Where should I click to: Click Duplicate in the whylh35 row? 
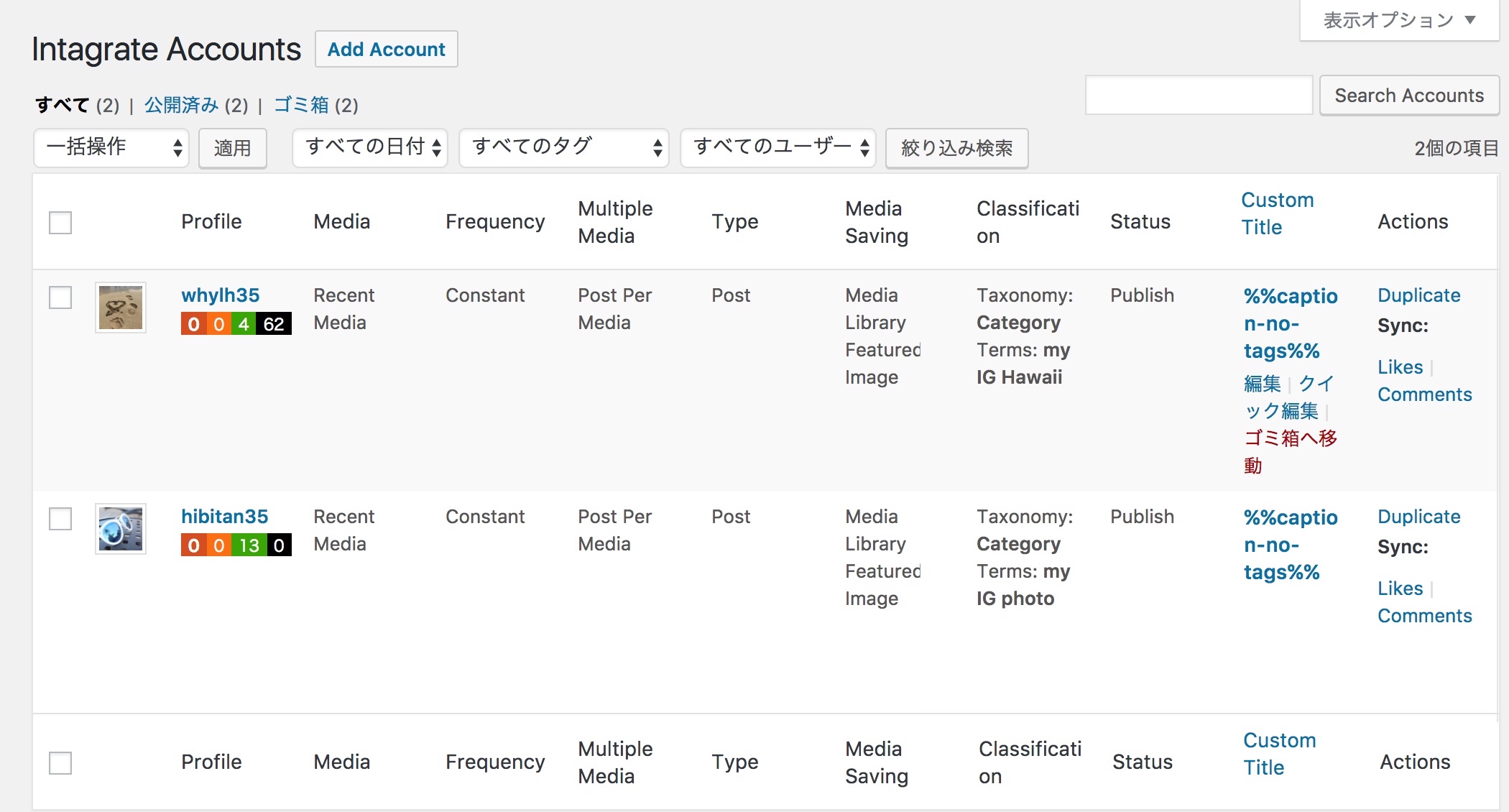(x=1418, y=295)
